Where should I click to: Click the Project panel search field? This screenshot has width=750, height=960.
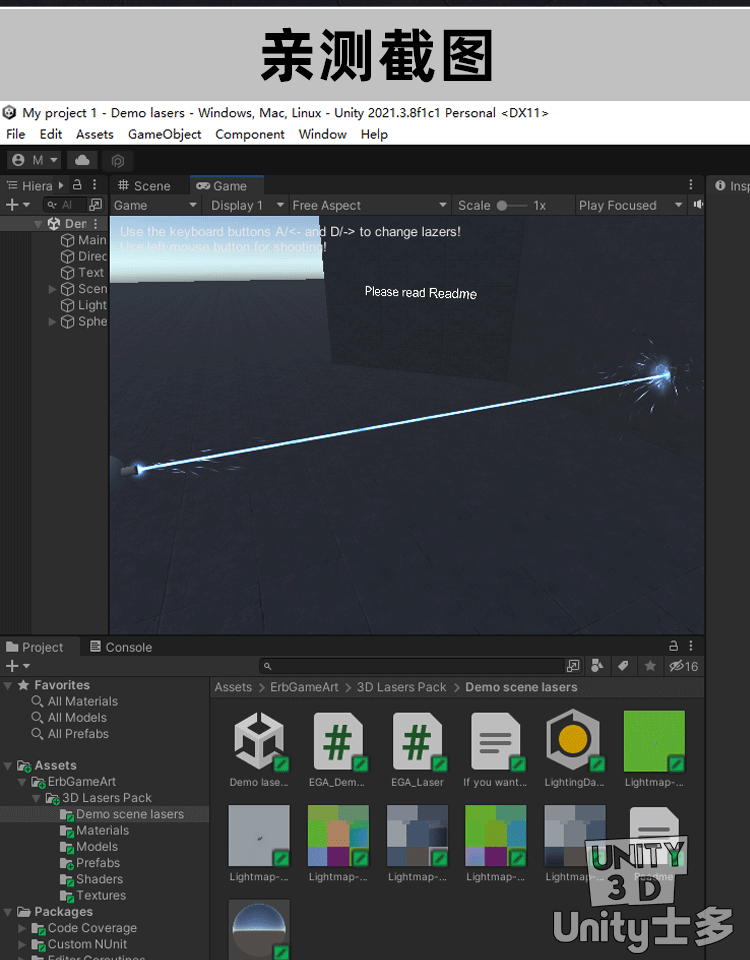coord(410,666)
